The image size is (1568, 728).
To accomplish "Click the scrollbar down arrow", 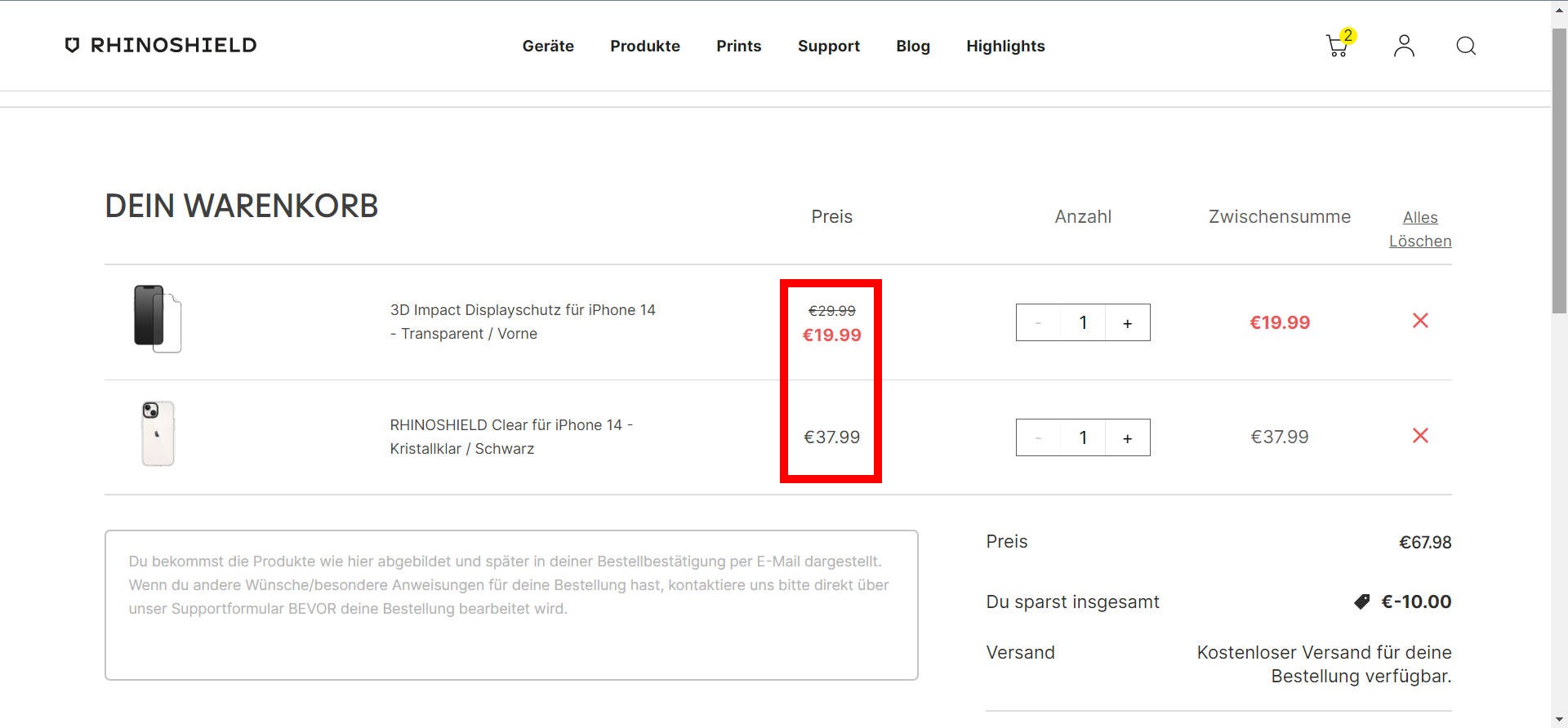I will (1559, 720).
